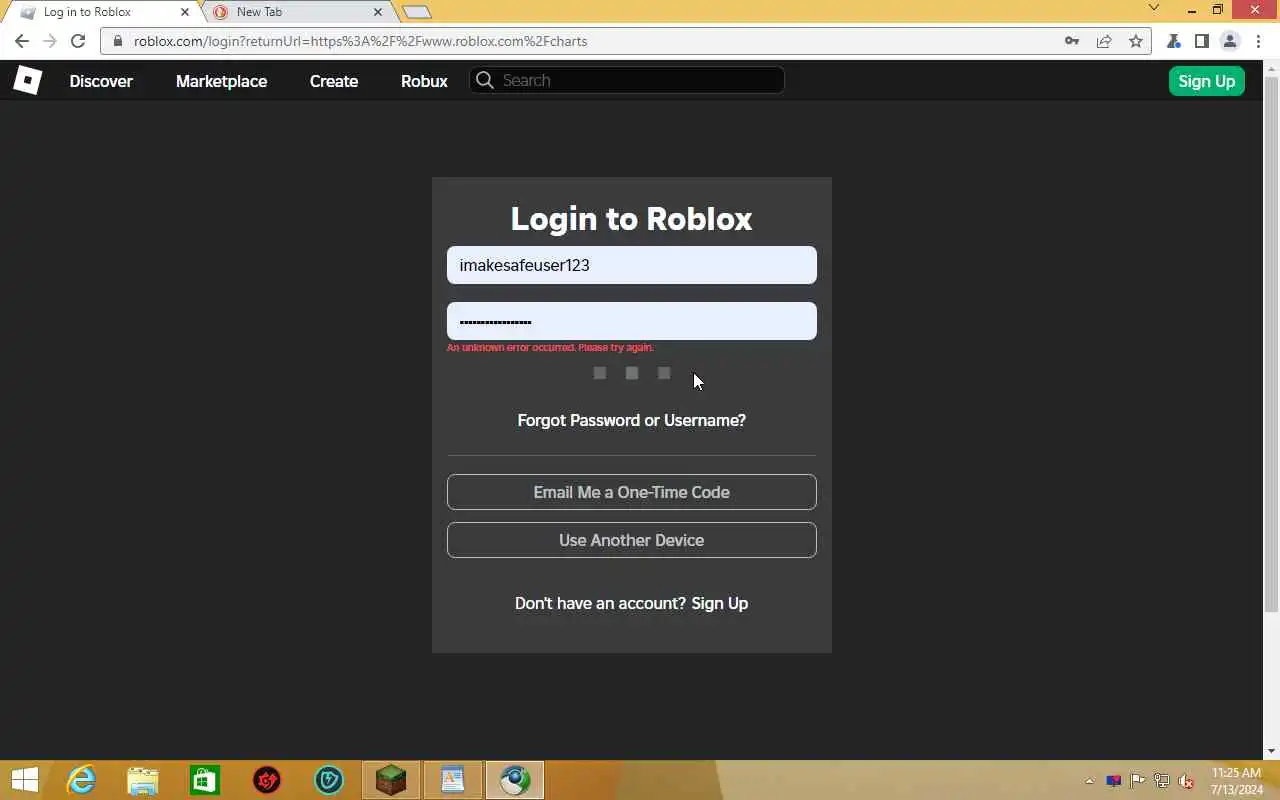The image size is (1280, 800).
Task: Click Email Me a One-Time Code
Action: (632, 492)
